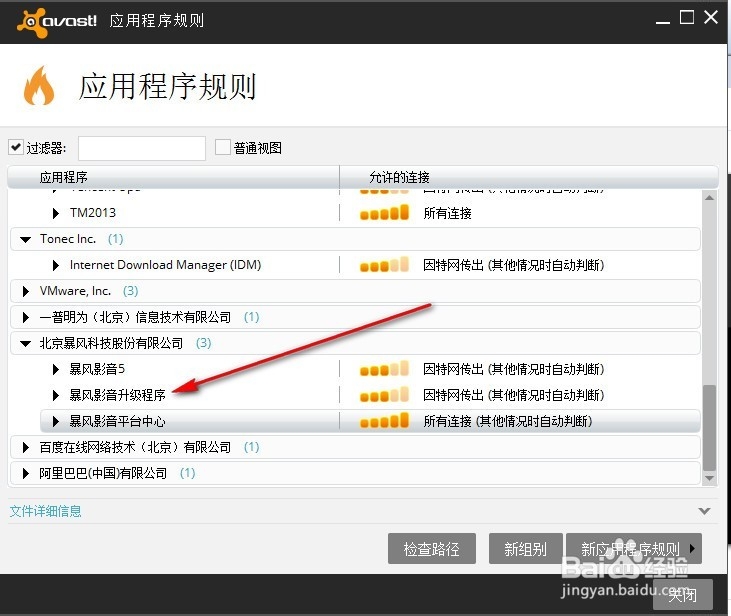
Task: Expand the TM2013 application row
Action: pyautogui.click(x=56, y=214)
